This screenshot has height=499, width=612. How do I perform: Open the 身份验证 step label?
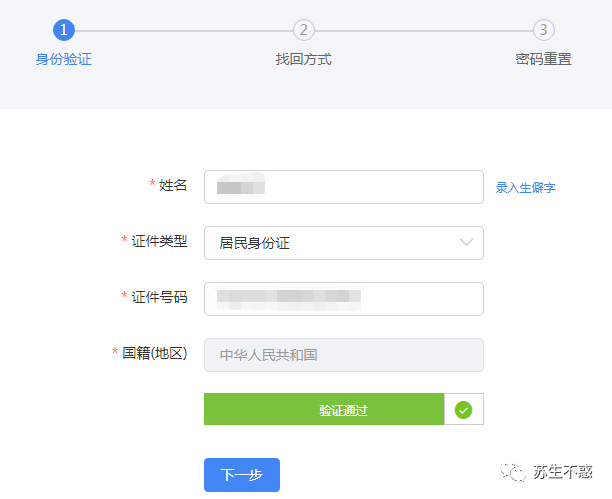[x=64, y=59]
